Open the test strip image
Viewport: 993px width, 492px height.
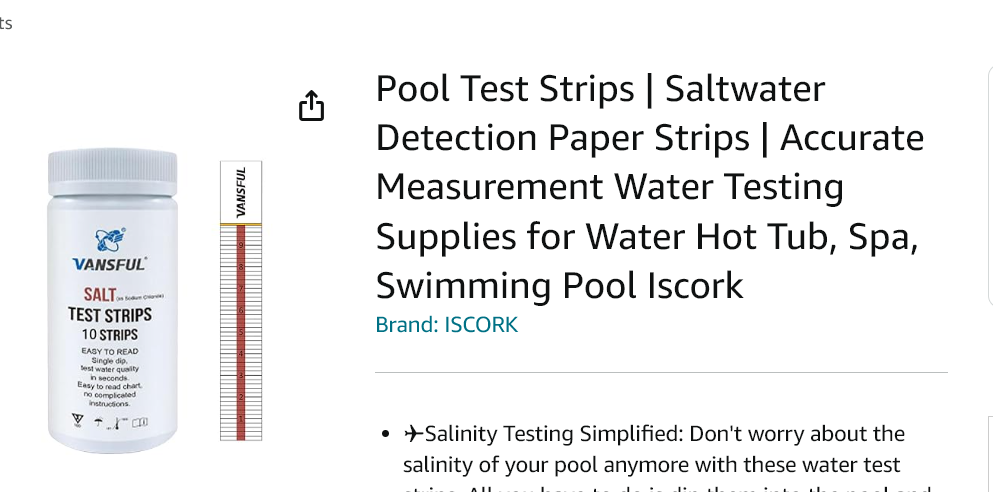pyautogui.click(x=241, y=300)
